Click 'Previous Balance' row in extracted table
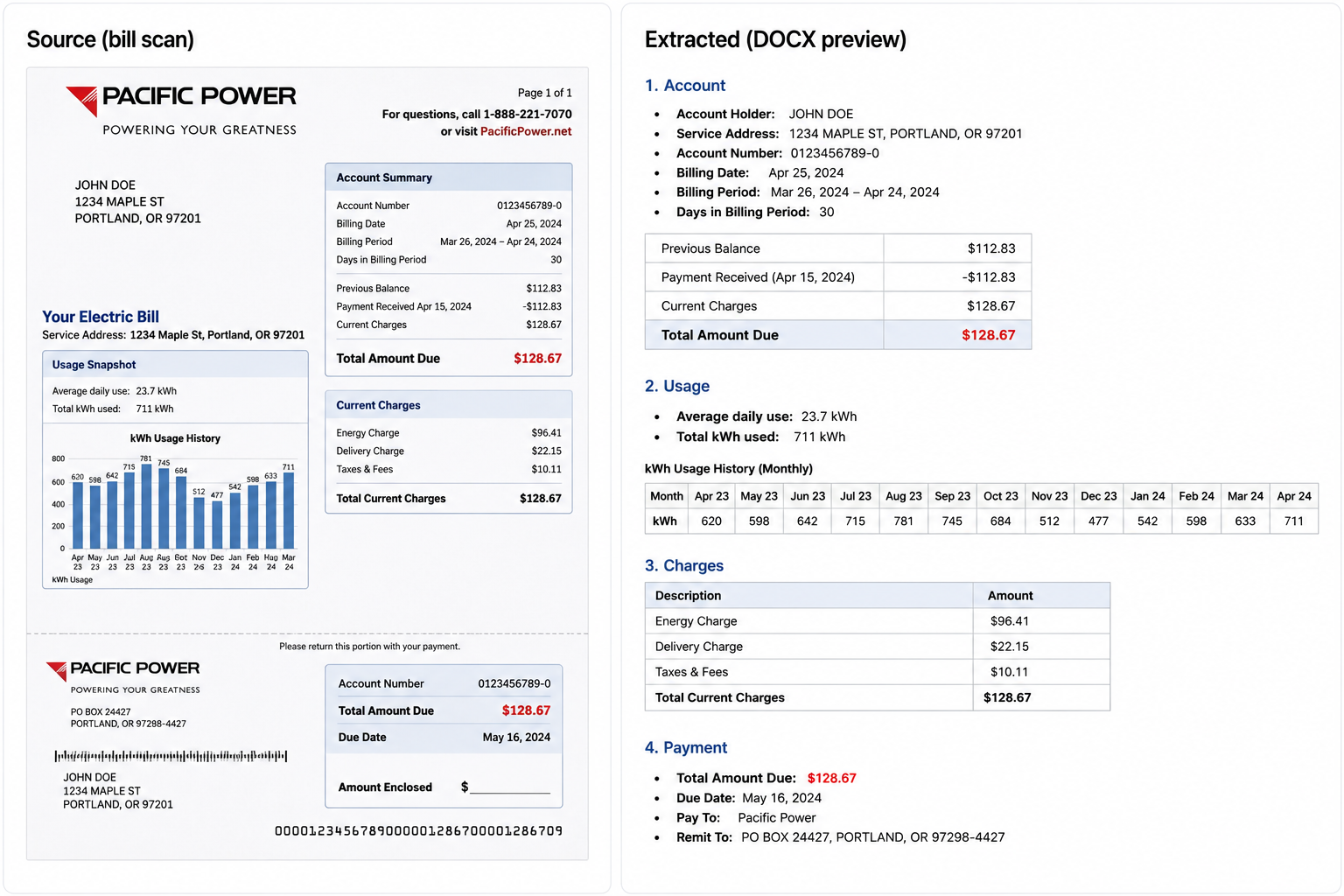Viewport: 1344px width, 896px height. tap(838, 248)
